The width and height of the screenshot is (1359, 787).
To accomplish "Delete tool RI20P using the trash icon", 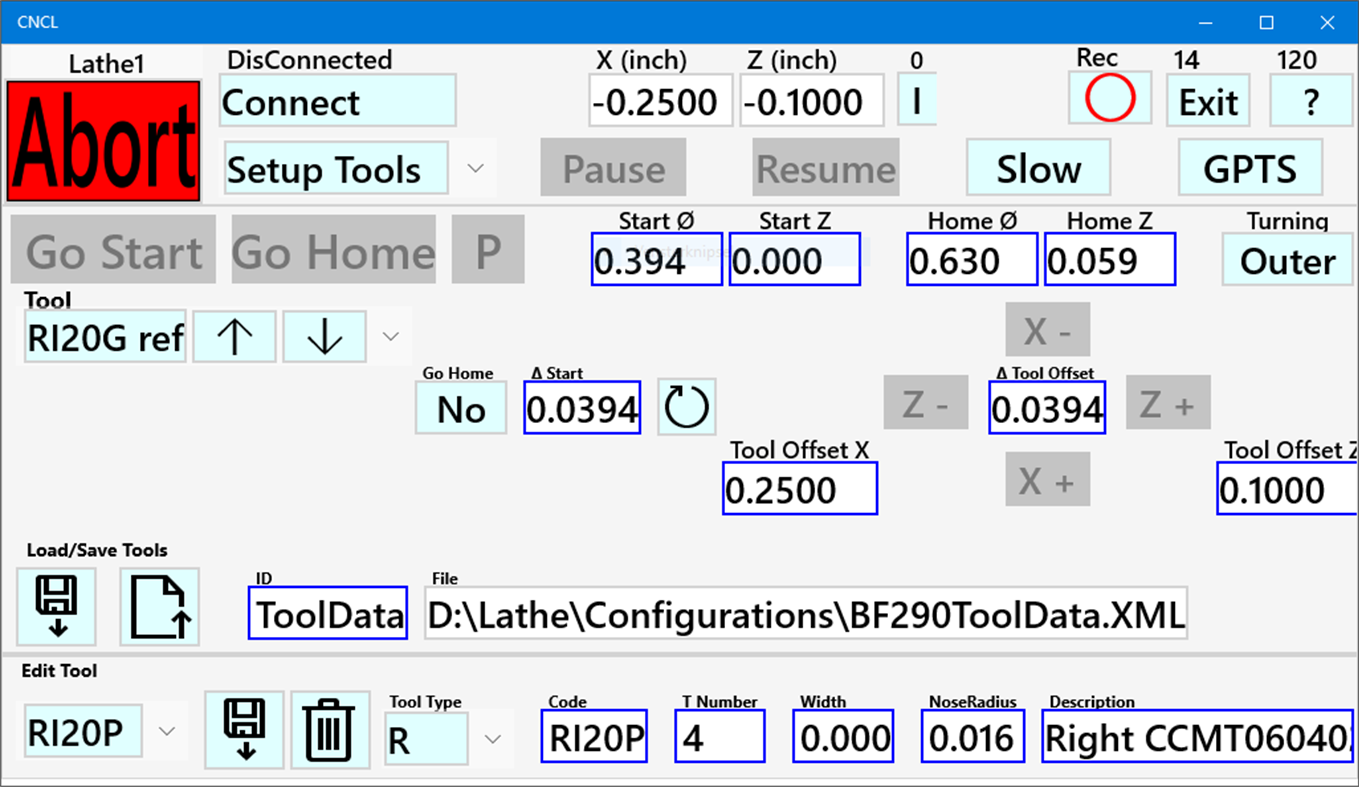I will click(330, 731).
